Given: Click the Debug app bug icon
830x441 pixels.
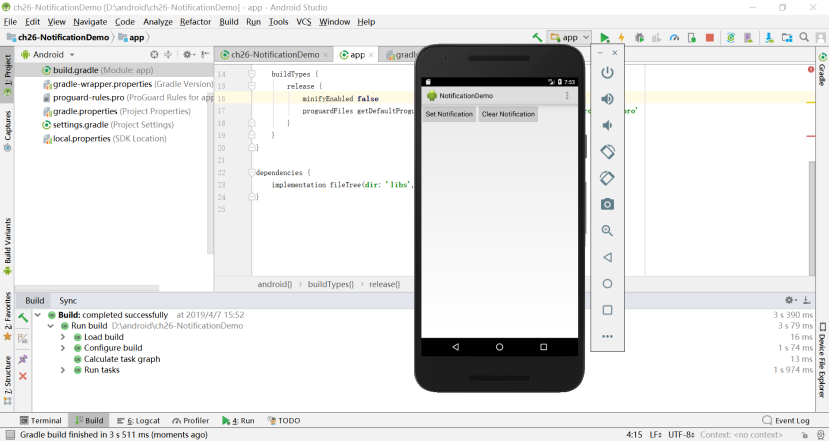Looking at the screenshot, I should click(639, 38).
